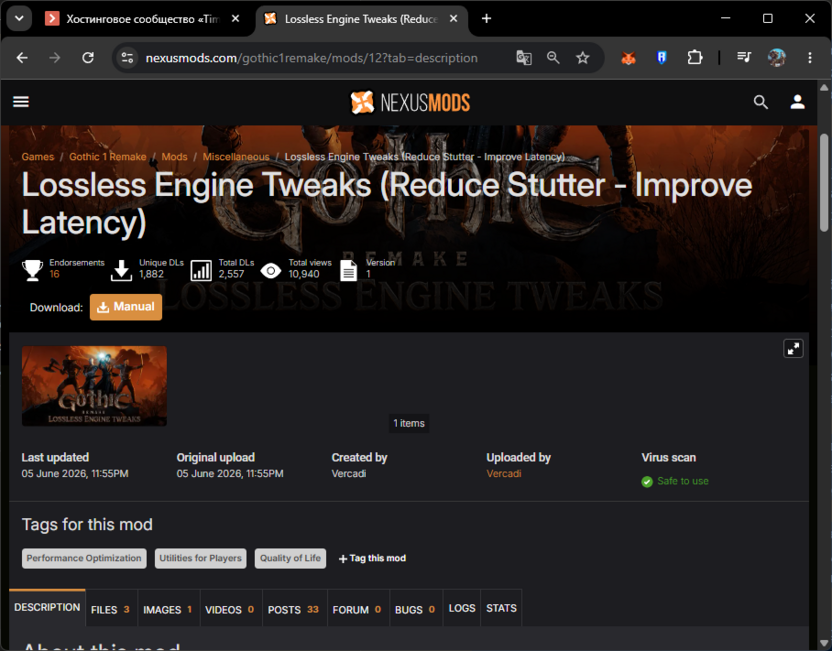Click the page vertical scrollbar thumb
832x651 pixels.
(824, 182)
